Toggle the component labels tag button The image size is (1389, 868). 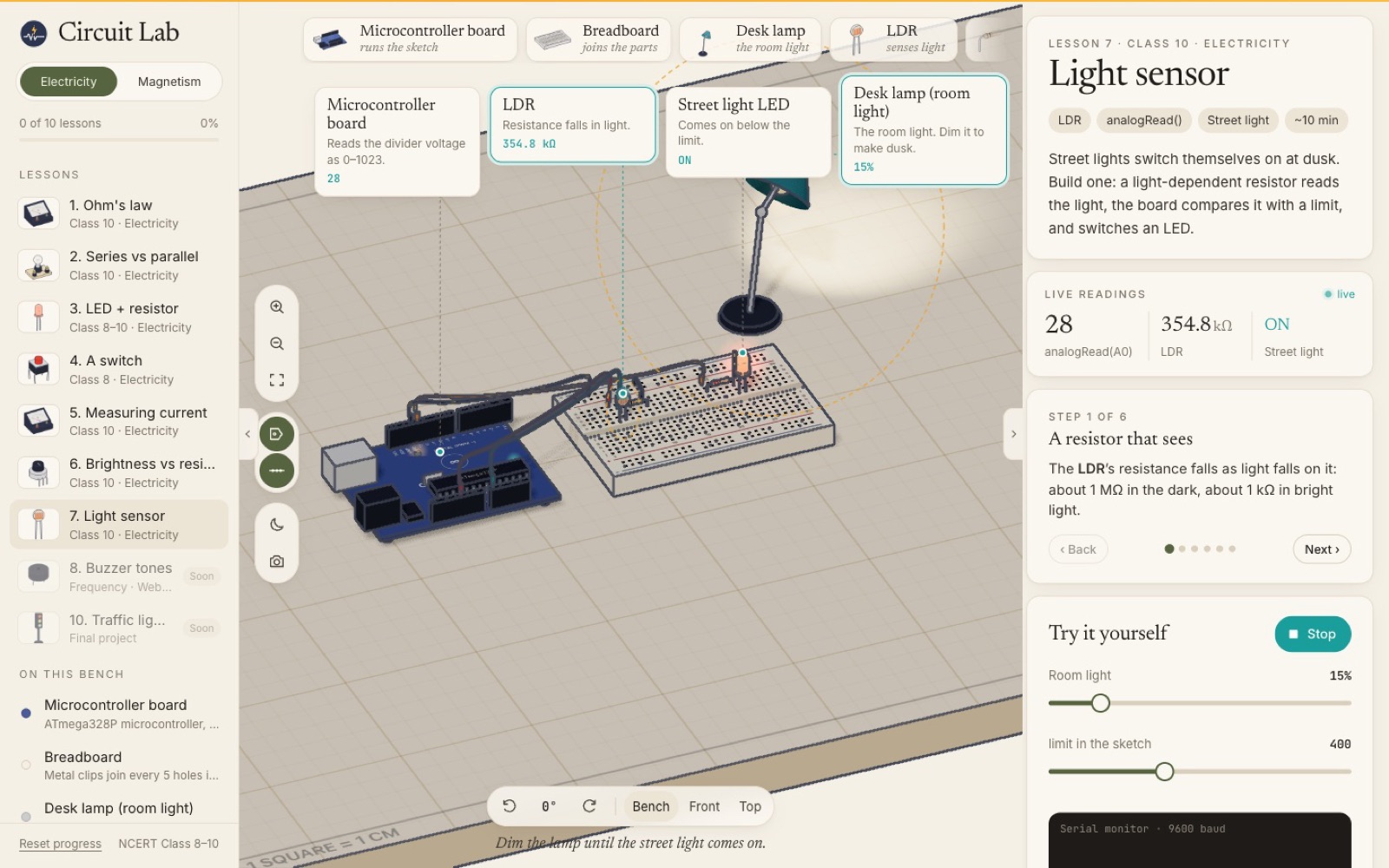coord(277,434)
